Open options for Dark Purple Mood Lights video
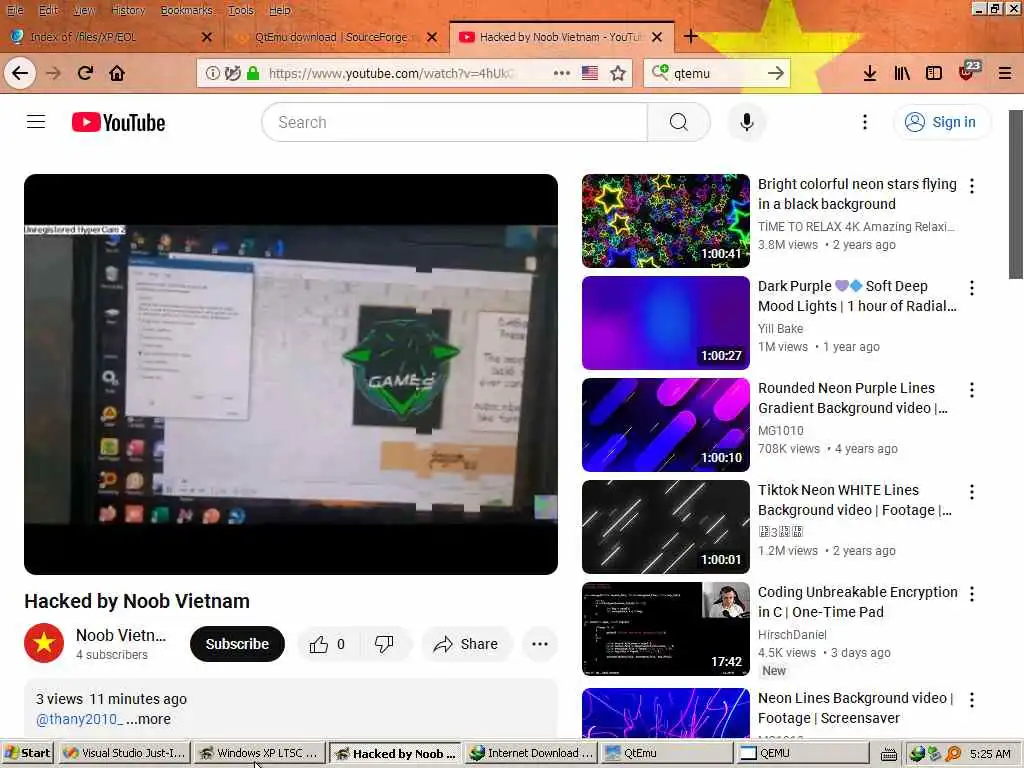Screen dimensions: 1024x768 (x=972, y=288)
